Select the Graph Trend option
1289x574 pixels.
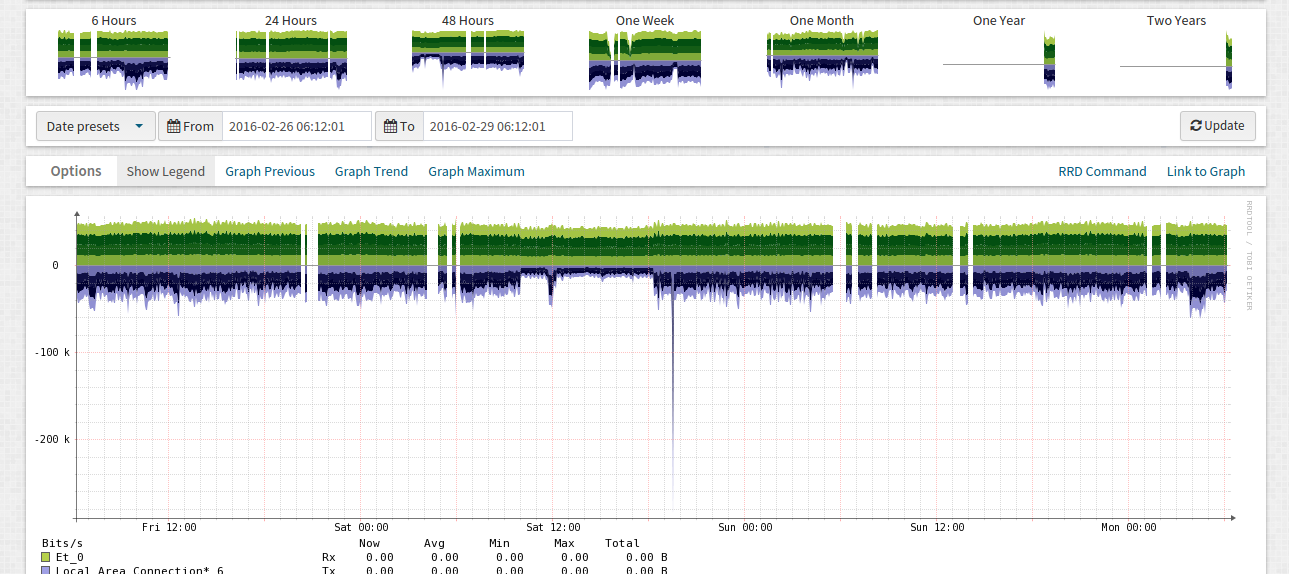(x=371, y=171)
